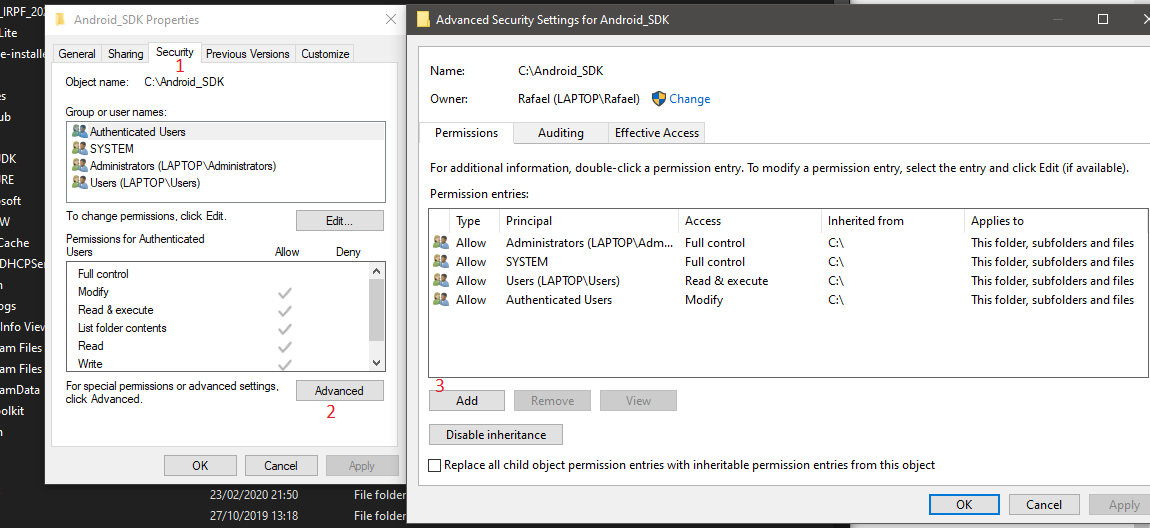This screenshot has height=528, width=1150.
Task: Click the icon of Users permission entry
Action: pos(441,280)
